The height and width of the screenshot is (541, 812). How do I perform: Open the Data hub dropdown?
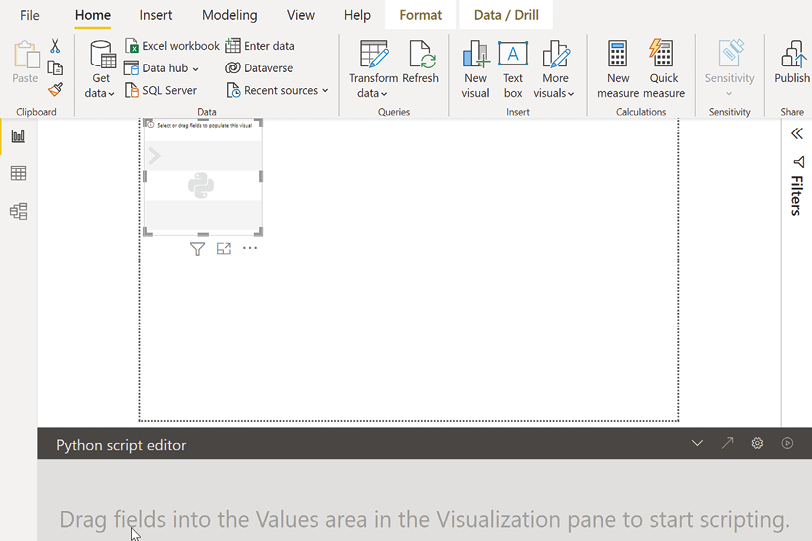[x=162, y=68]
